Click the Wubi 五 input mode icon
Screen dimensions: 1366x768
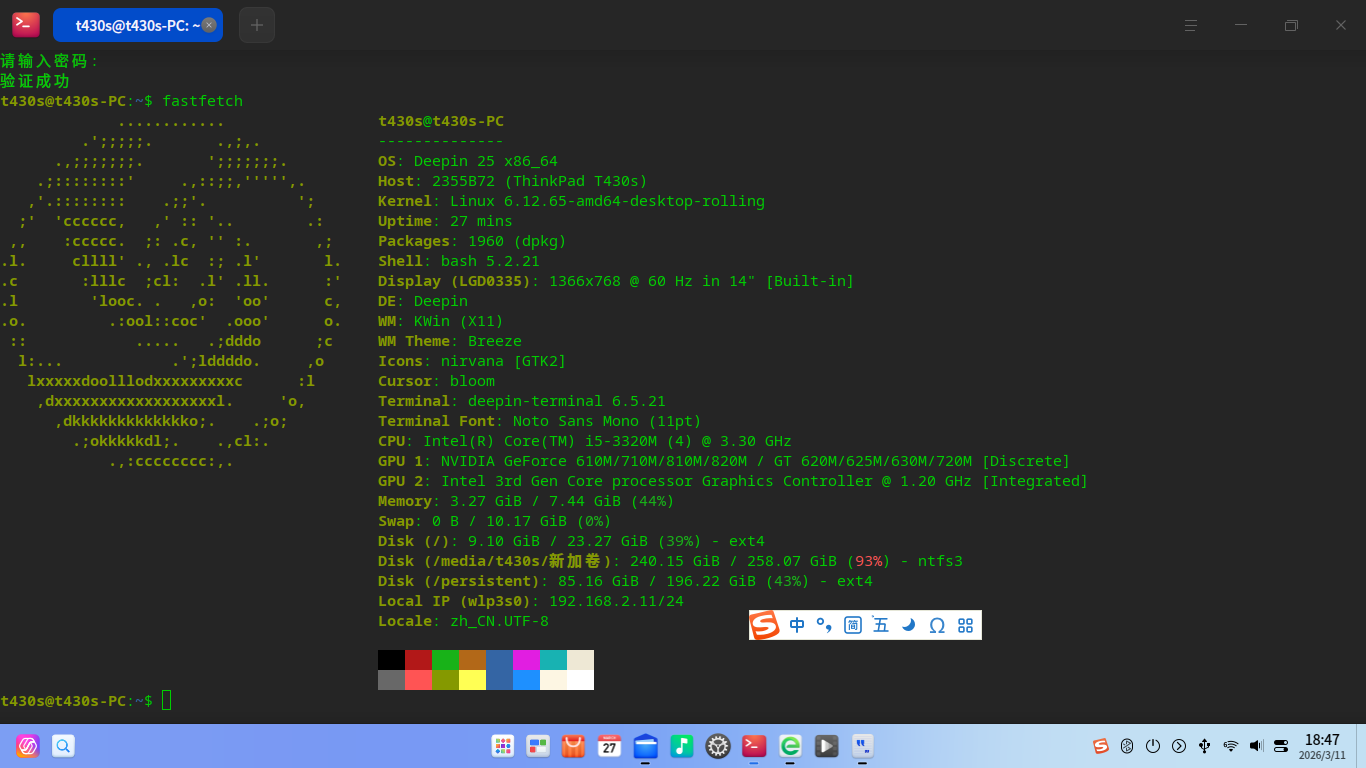[880, 625]
